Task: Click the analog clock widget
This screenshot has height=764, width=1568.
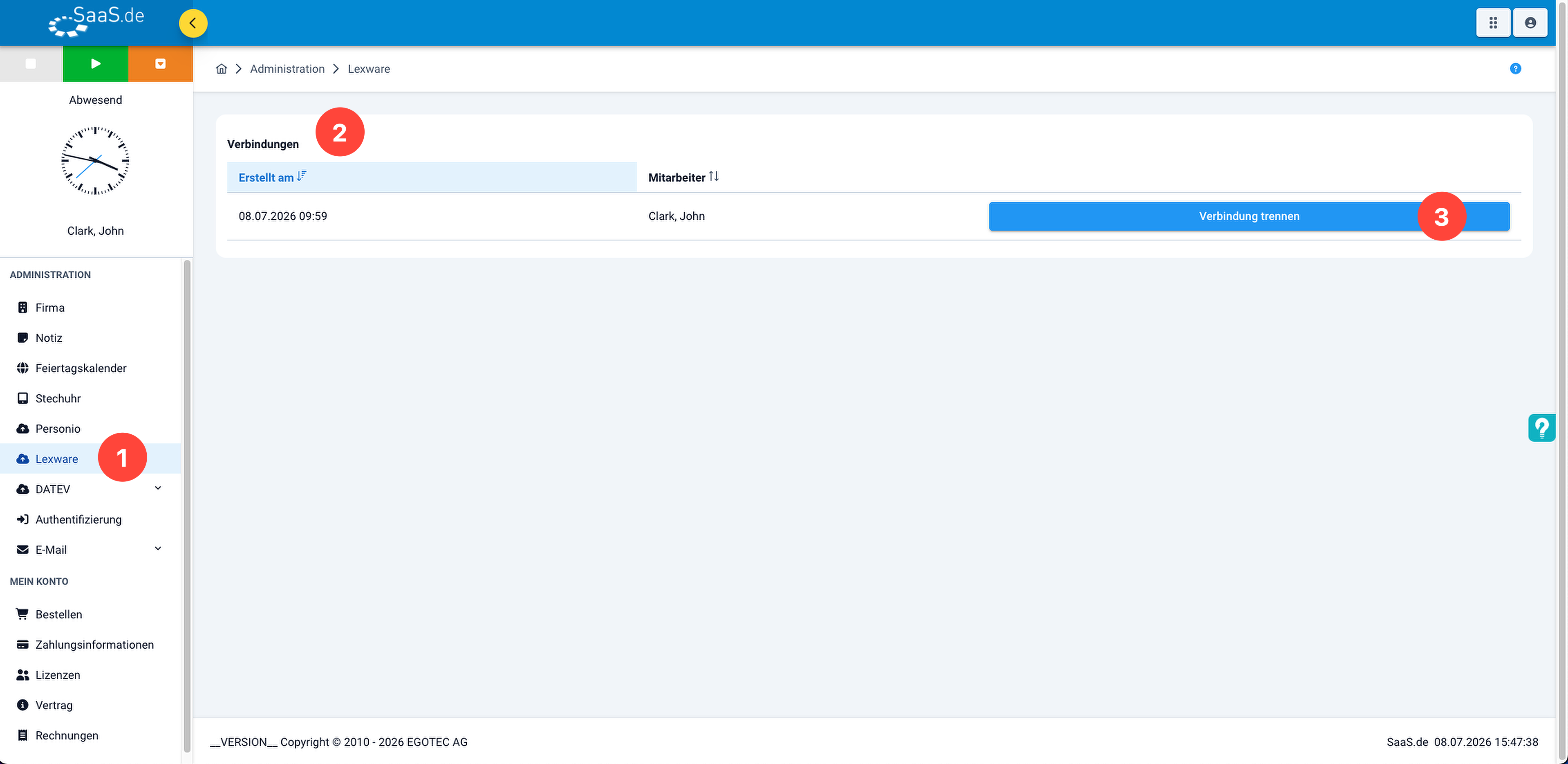Action: click(x=96, y=161)
